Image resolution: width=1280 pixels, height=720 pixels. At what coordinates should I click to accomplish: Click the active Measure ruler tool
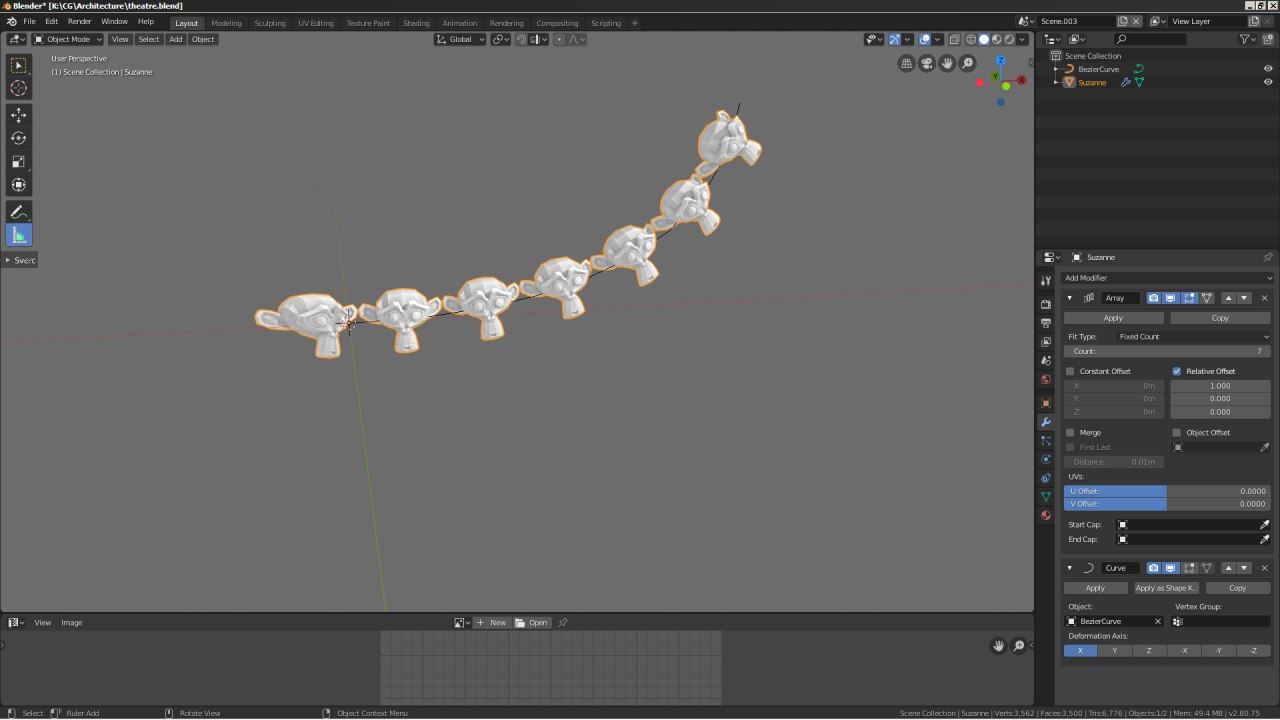[19, 235]
